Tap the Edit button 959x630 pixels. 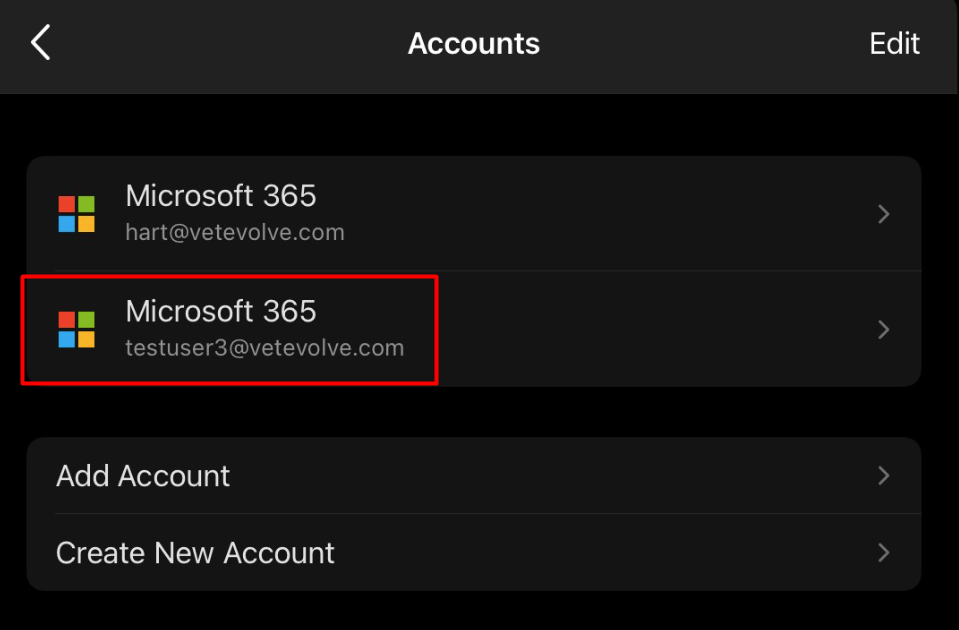pos(894,43)
